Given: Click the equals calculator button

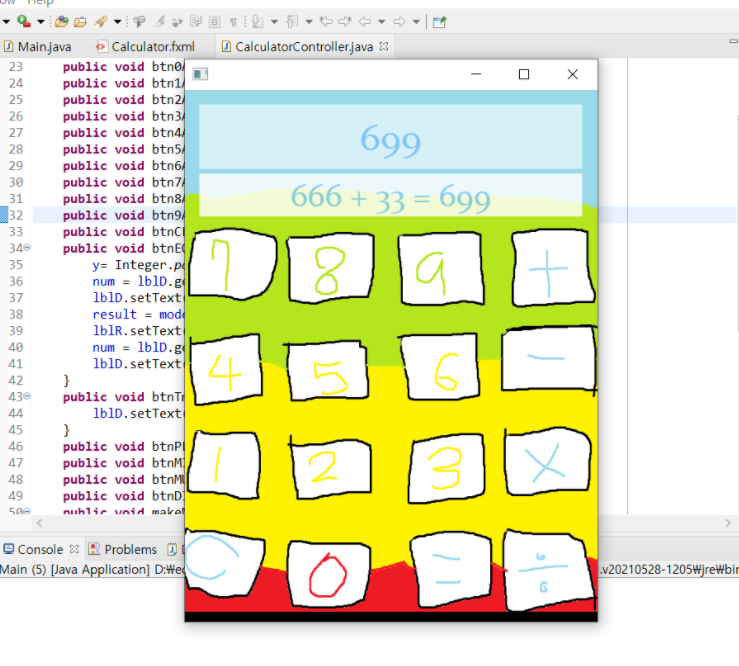Looking at the screenshot, I should (449, 570).
